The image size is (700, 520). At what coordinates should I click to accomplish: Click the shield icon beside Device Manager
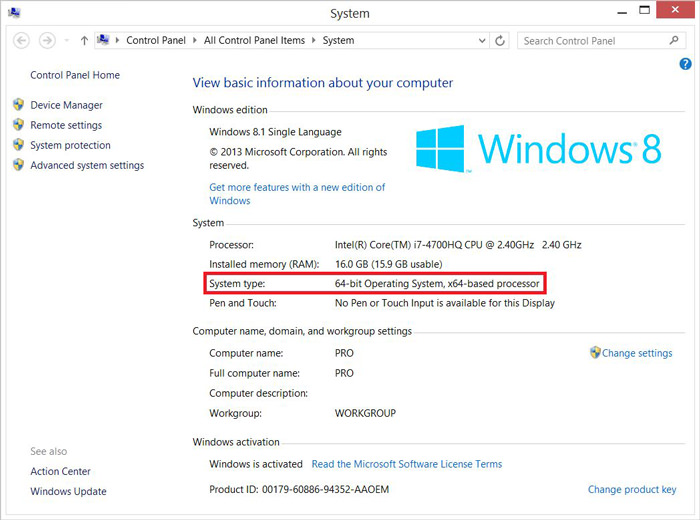point(19,105)
